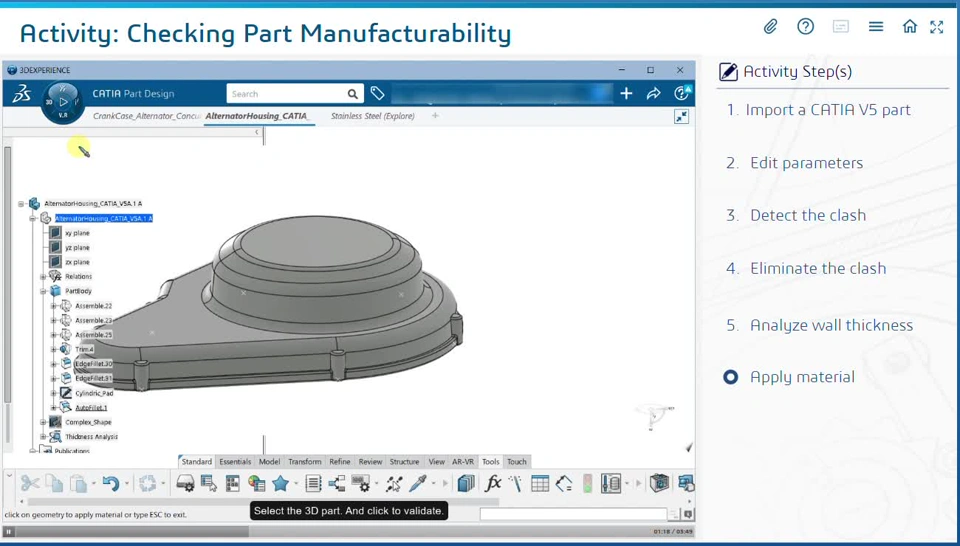Screen dimensions: 960x546
Task: Click the Update recycle icon
Action: tap(148, 484)
